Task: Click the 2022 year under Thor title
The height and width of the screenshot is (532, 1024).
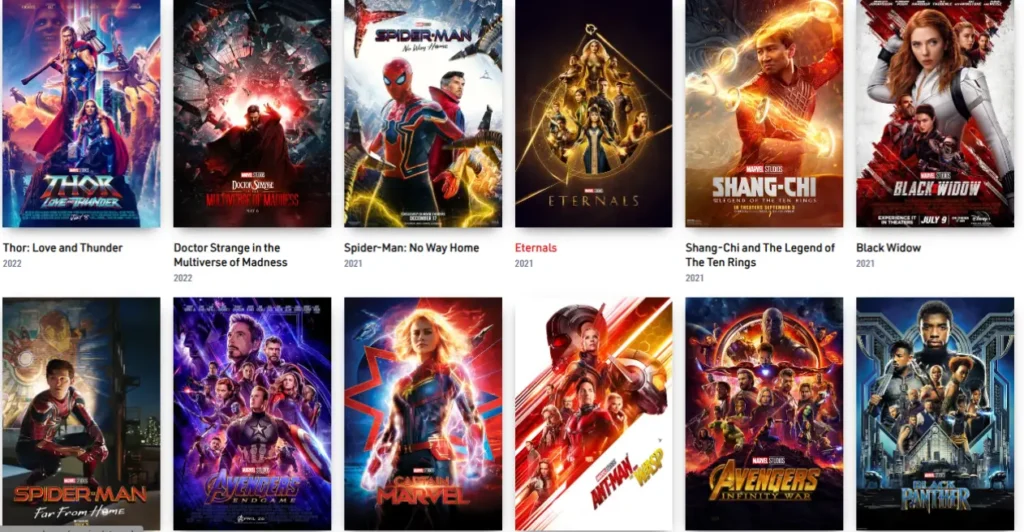Action: (x=12, y=264)
